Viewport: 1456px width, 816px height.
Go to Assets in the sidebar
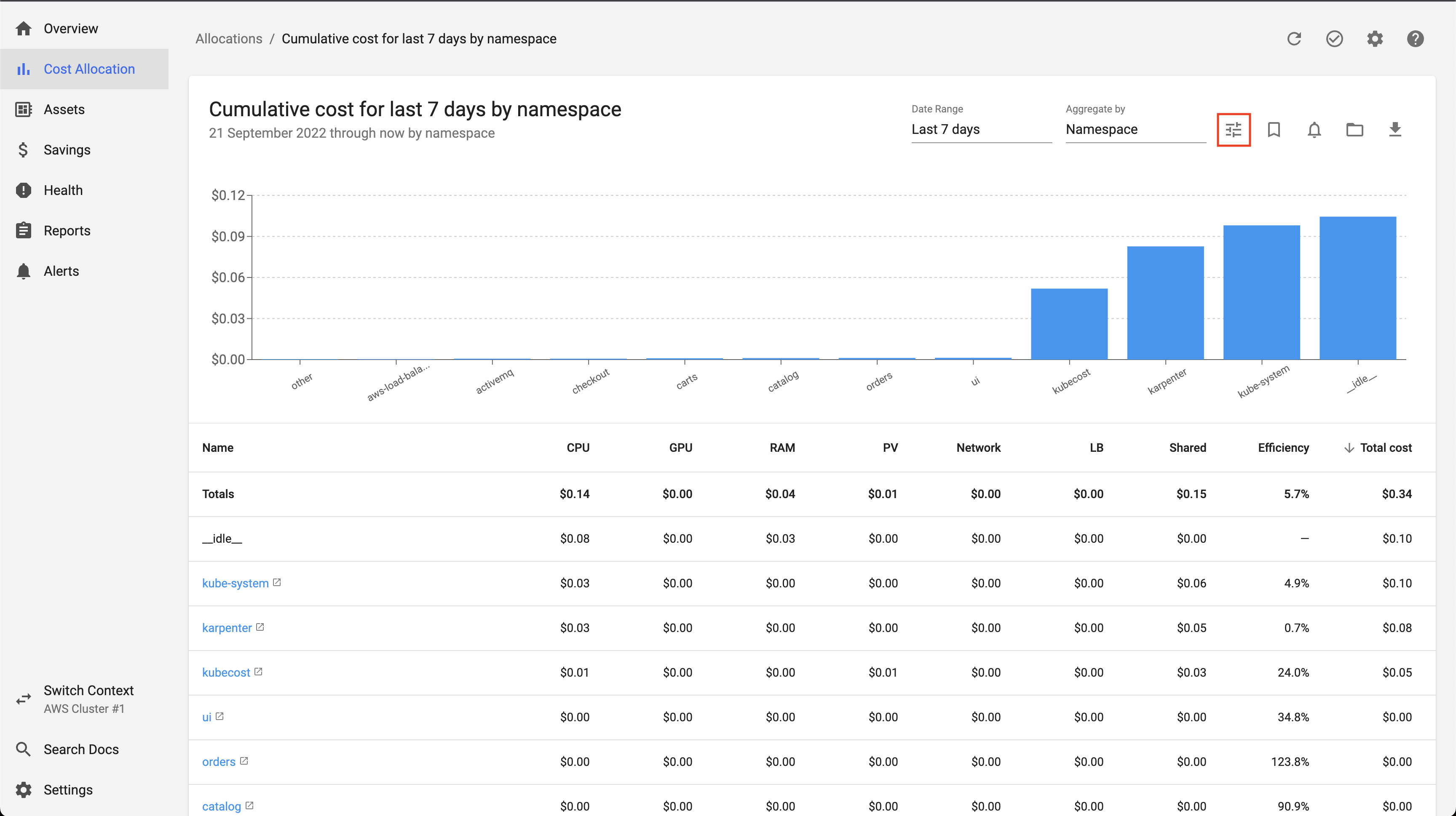pyautogui.click(x=64, y=109)
